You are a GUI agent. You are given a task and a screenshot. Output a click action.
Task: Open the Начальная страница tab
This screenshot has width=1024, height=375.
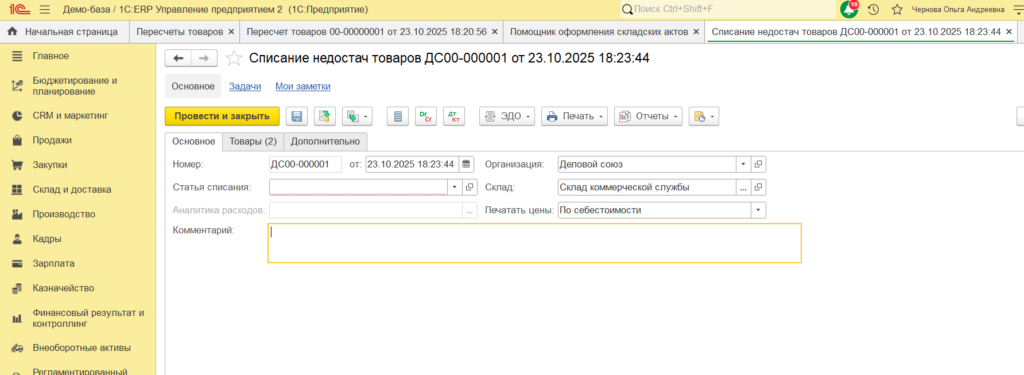pos(63,31)
